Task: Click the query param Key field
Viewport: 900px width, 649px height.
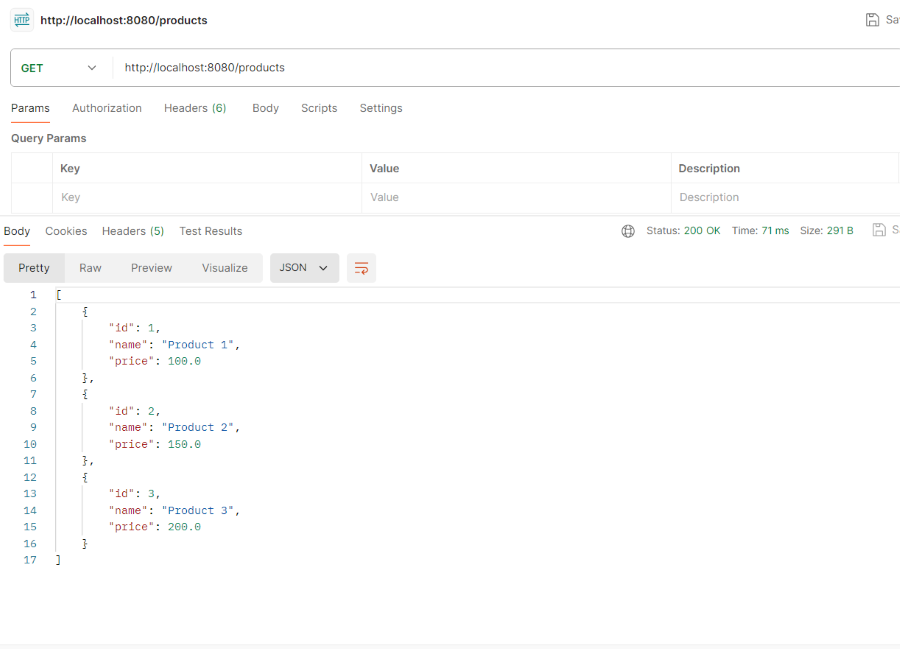Action: (x=206, y=198)
